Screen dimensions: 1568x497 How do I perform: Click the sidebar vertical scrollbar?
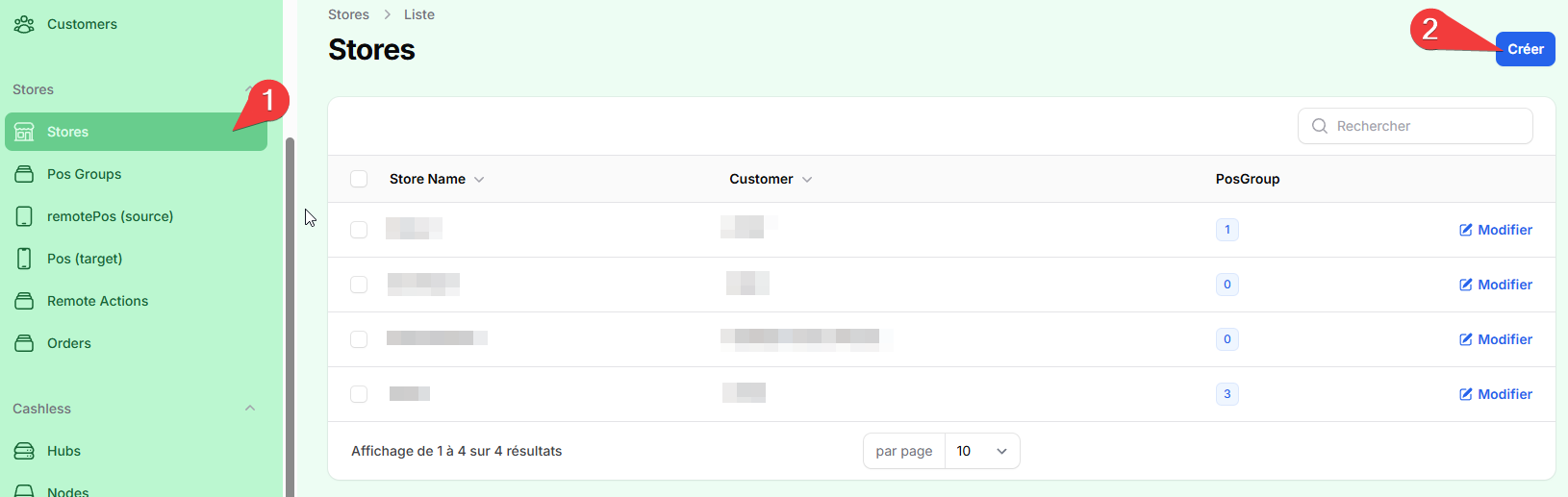[290, 317]
